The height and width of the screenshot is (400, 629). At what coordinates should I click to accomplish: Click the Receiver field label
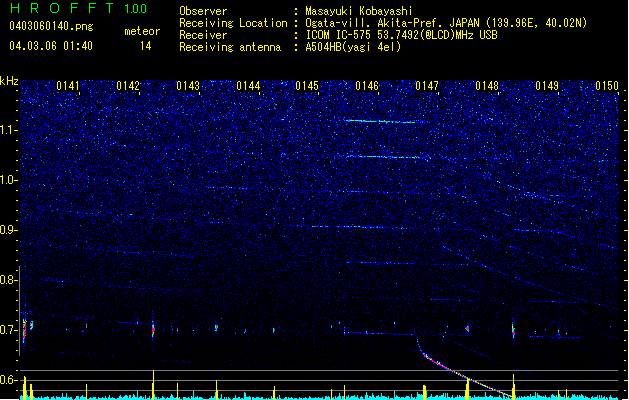point(203,35)
